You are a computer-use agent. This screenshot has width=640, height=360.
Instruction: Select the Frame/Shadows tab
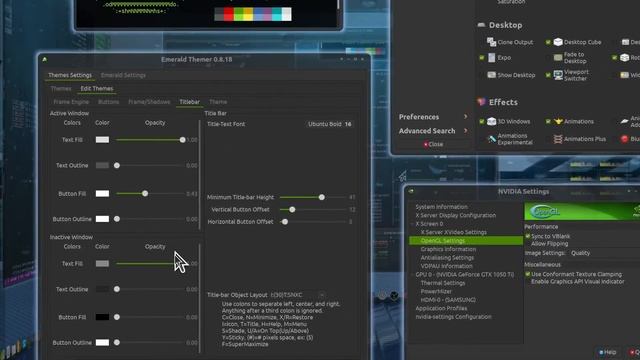[149, 102]
